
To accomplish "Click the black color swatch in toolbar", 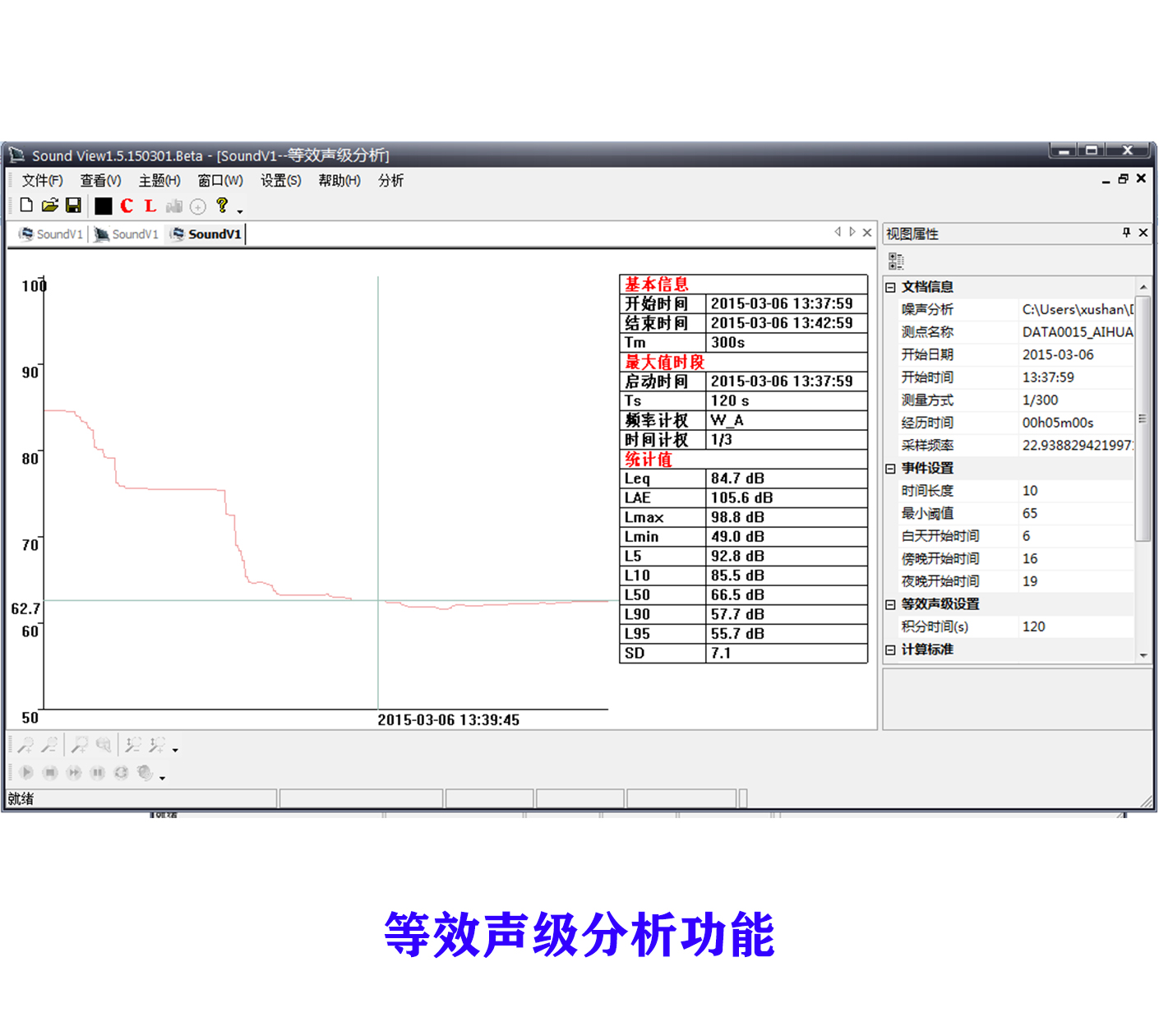I will point(103,206).
